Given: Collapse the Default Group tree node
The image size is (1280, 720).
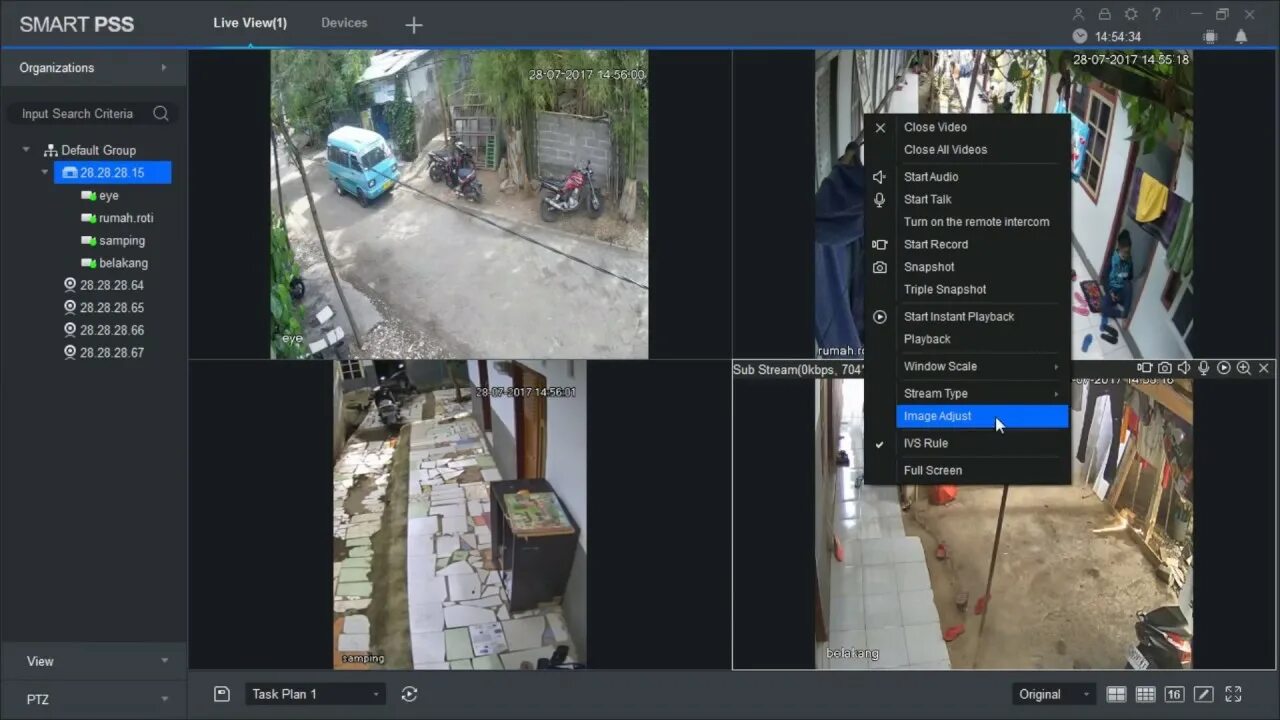Looking at the screenshot, I should (x=26, y=150).
